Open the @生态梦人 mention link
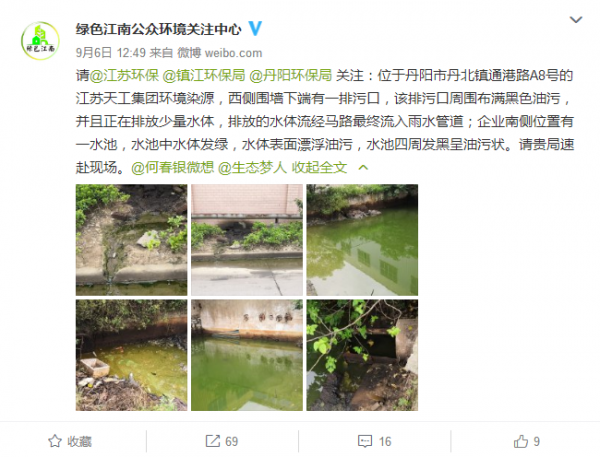 coord(252,167)
